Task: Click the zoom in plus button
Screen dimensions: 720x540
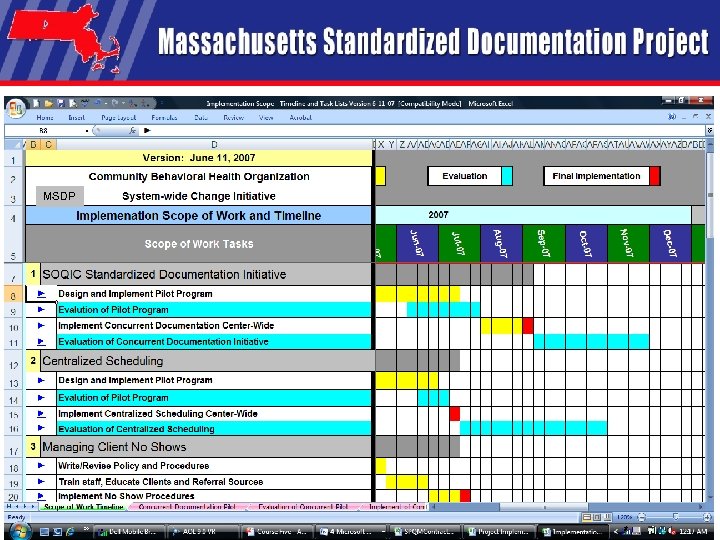Action: tap(707, 517)
